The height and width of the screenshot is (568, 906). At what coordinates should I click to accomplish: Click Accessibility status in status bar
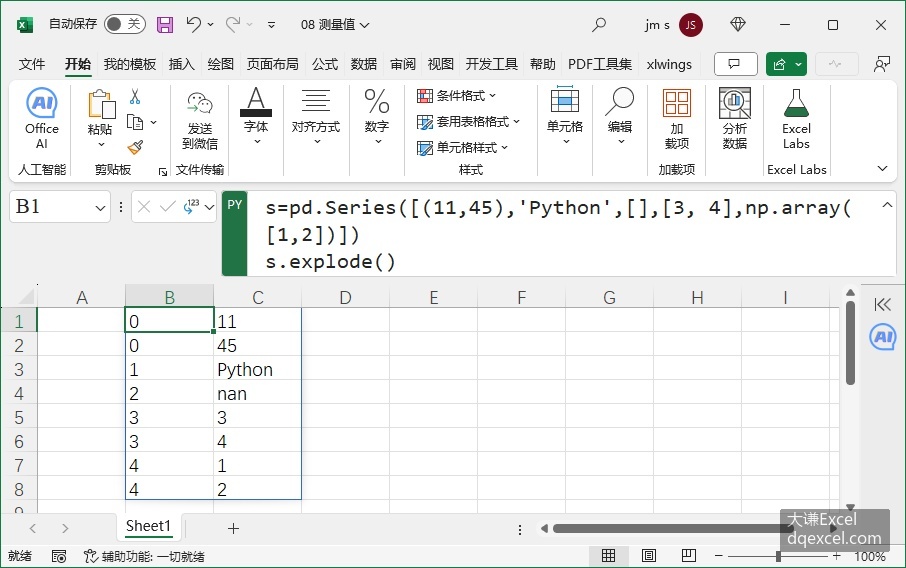[145, 556]
